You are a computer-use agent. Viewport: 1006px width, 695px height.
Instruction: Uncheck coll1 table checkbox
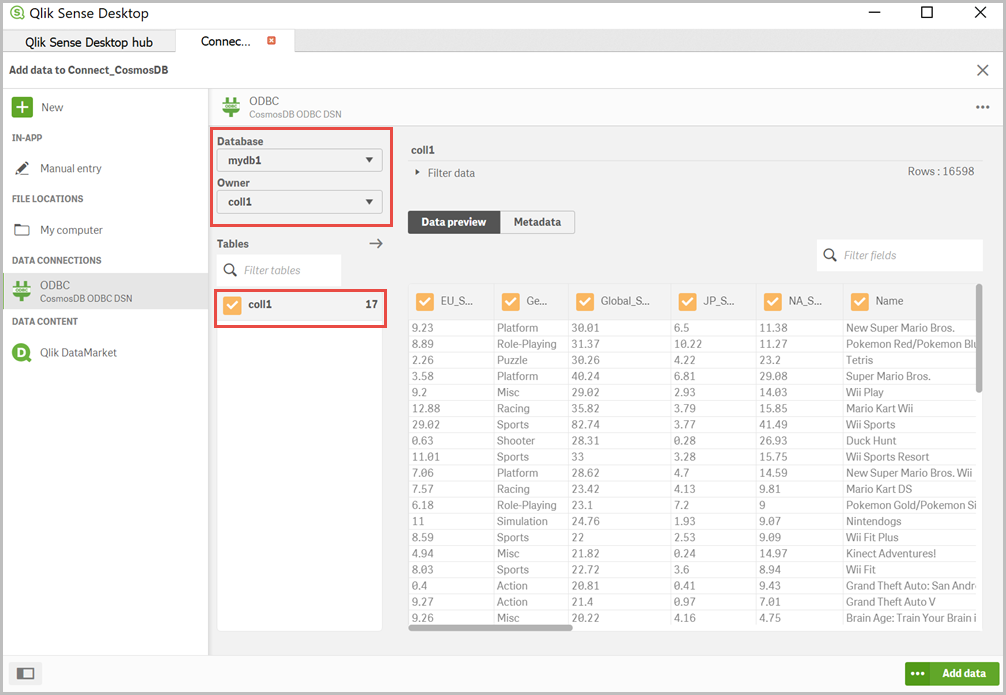click(x=232, y=305)
